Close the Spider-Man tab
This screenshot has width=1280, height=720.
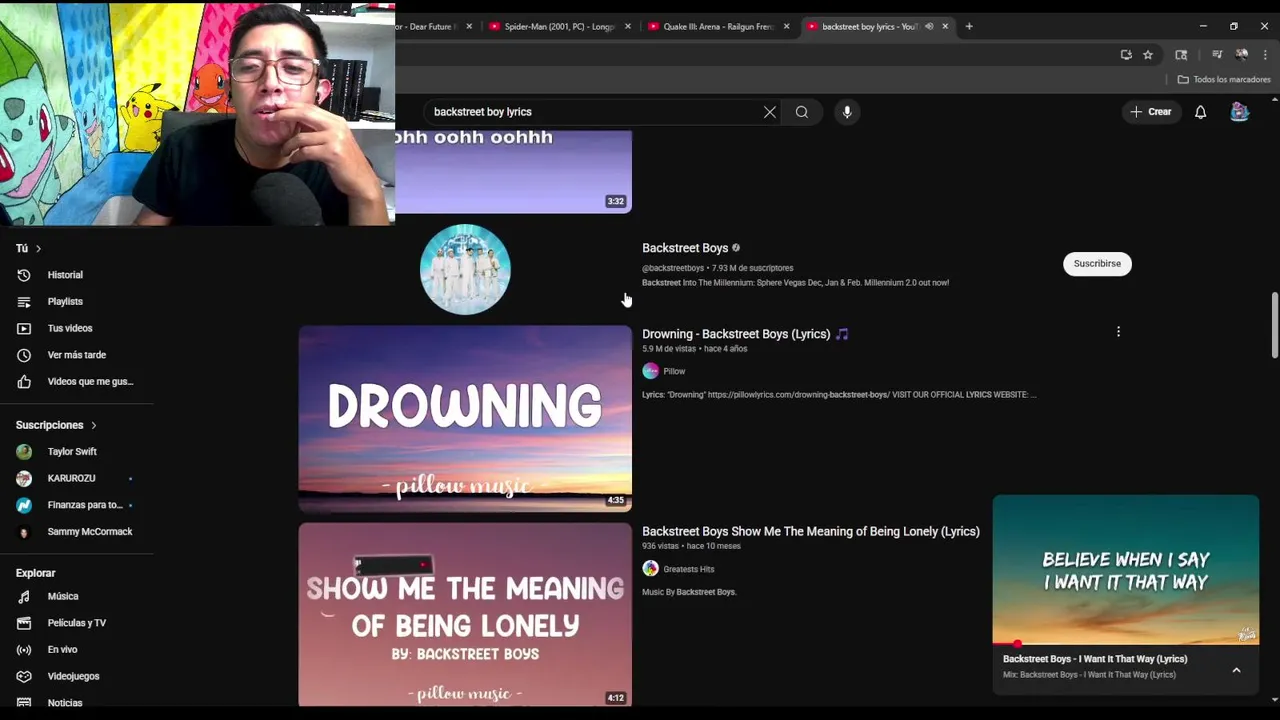click(x=628, y=26)
